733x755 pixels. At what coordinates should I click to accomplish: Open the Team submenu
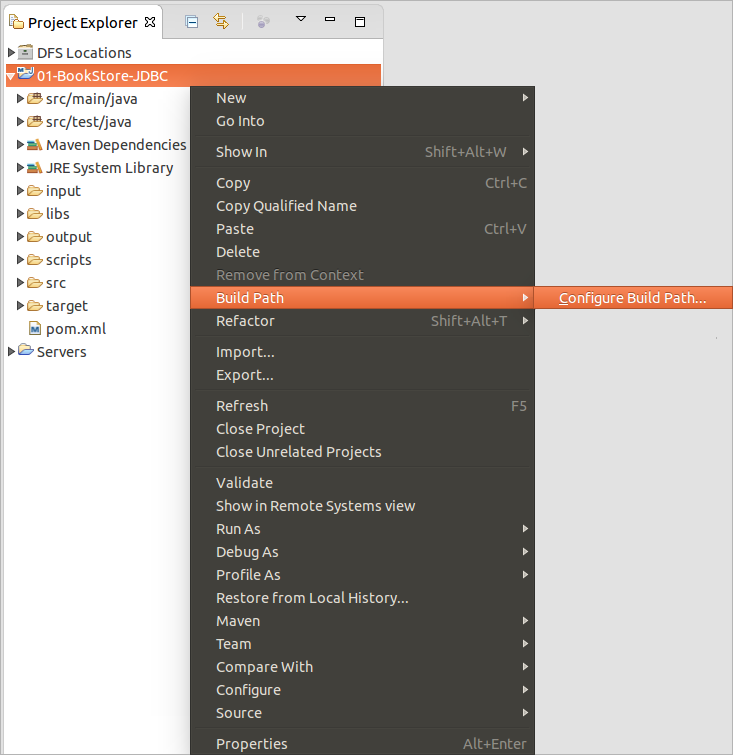tap(363, 644)
